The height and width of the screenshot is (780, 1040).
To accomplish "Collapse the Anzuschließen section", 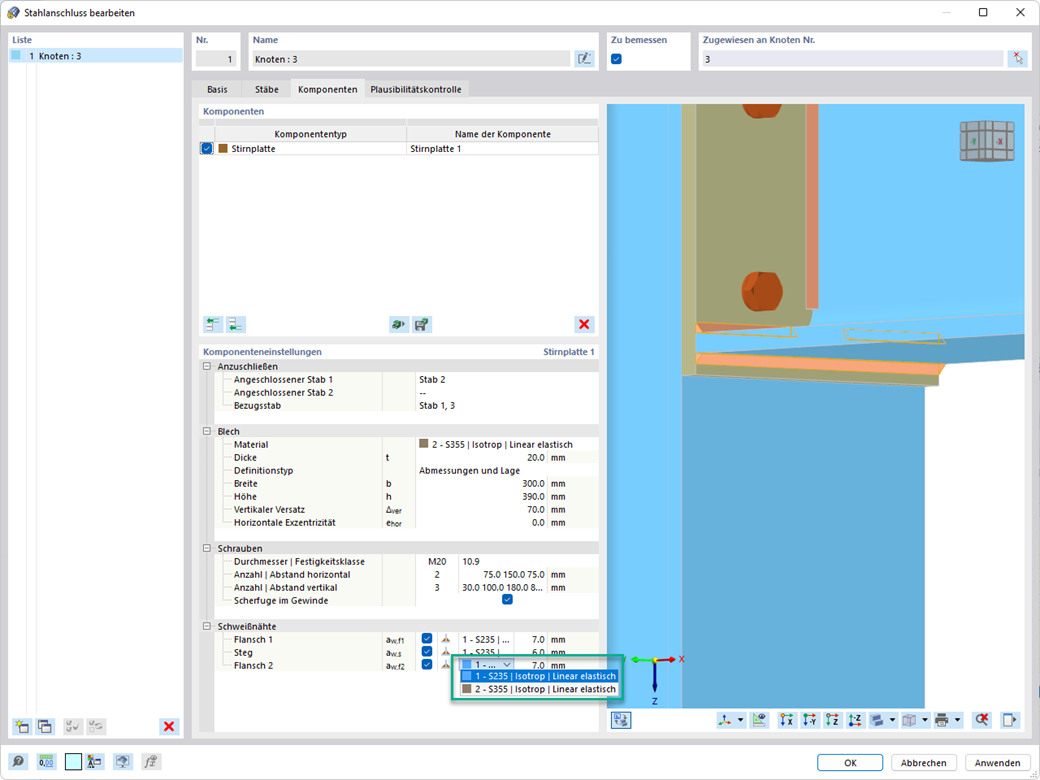I will [x=206, y=366].
